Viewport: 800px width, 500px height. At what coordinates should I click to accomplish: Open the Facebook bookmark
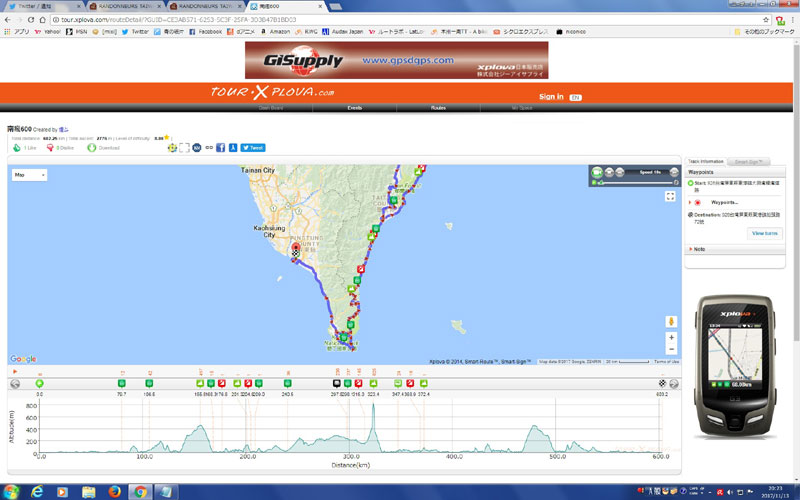pos(206,32)
